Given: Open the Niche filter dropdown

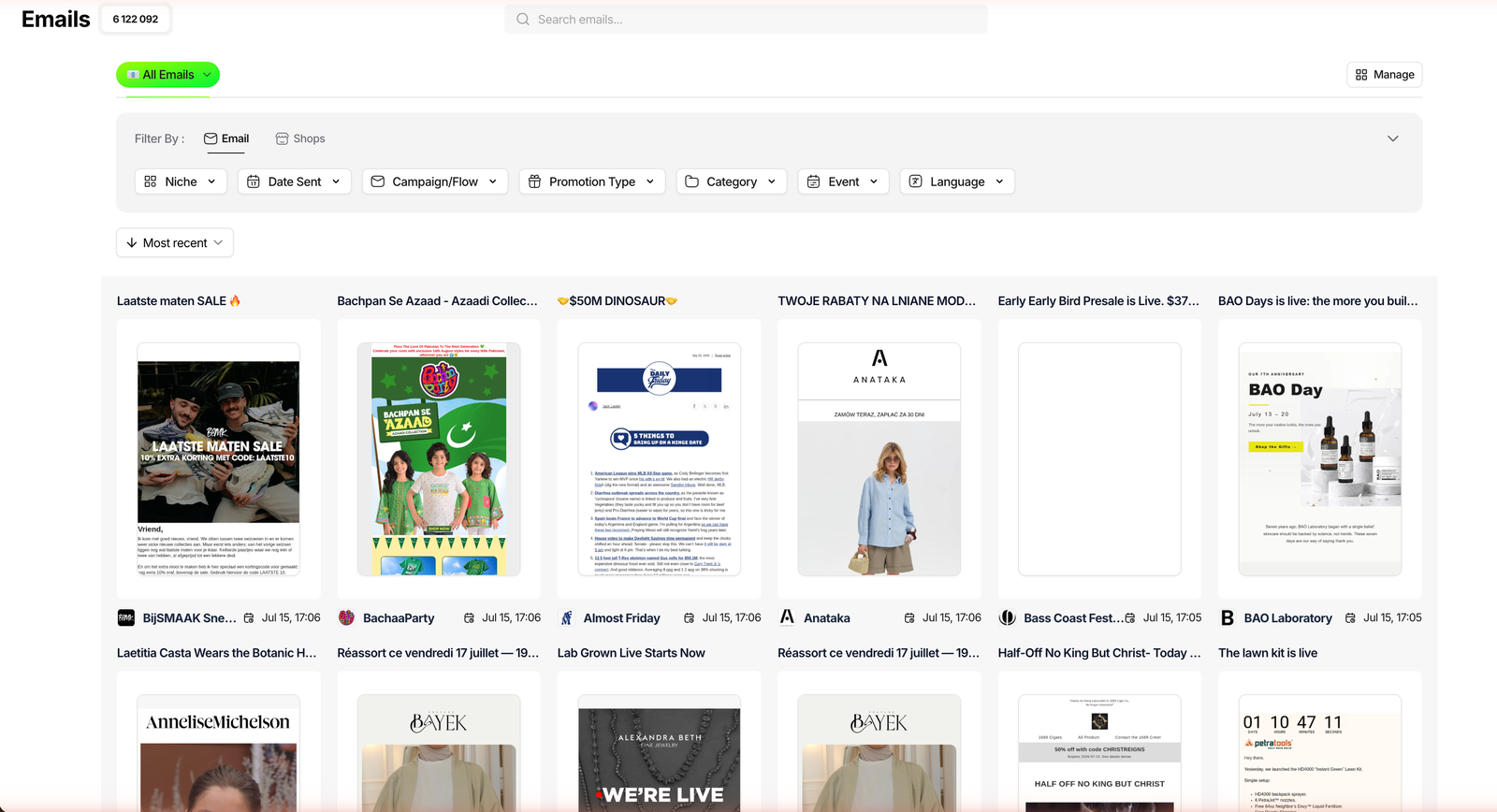Looking at the screenshot, I should coord(182,181).
